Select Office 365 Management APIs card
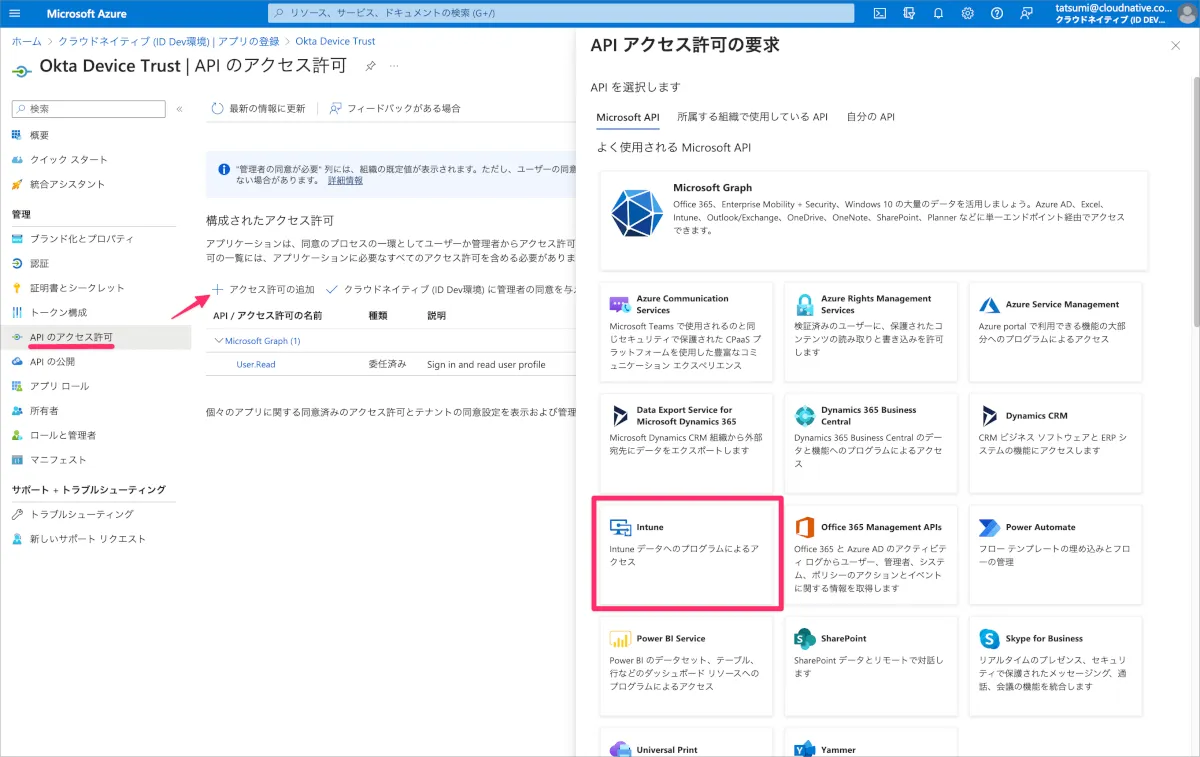The image size is (1200, 757). [871, 554]
